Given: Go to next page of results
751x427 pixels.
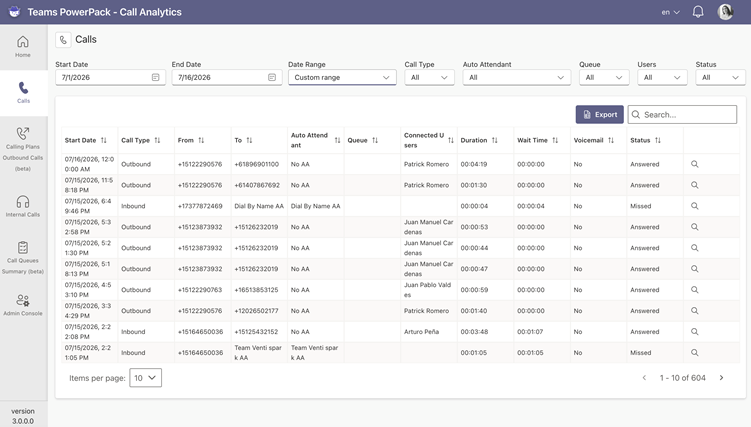Looking at the screenshot, I should [x=721, y=378].
